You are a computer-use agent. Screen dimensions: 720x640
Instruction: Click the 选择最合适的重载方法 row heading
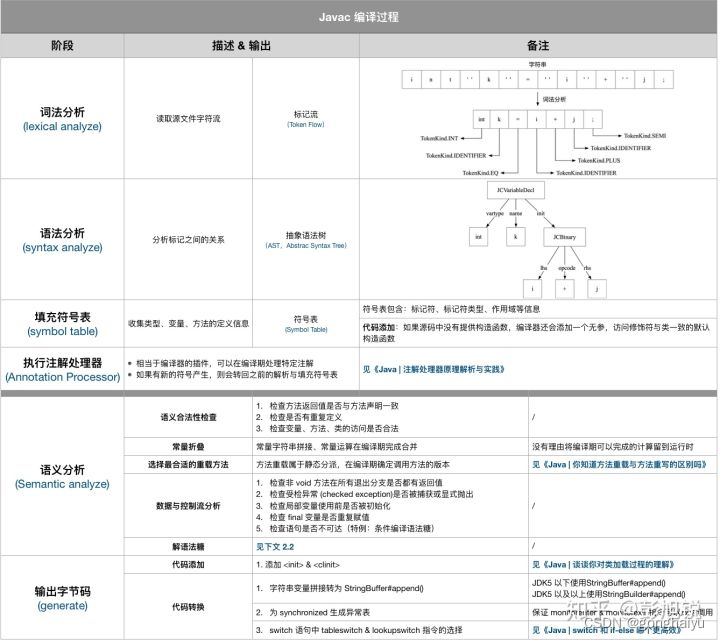[188, 464]
